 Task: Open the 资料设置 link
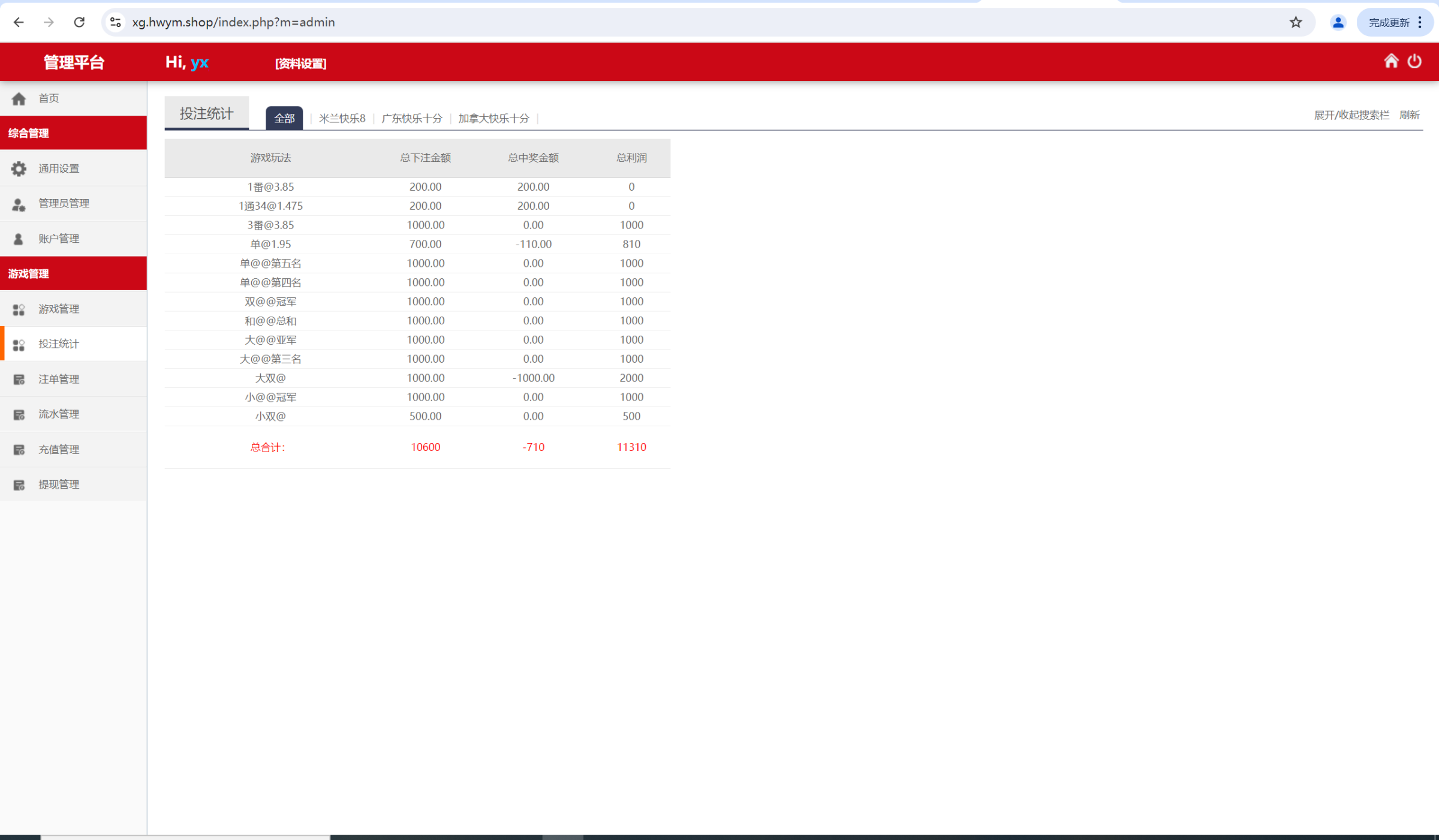300,63
